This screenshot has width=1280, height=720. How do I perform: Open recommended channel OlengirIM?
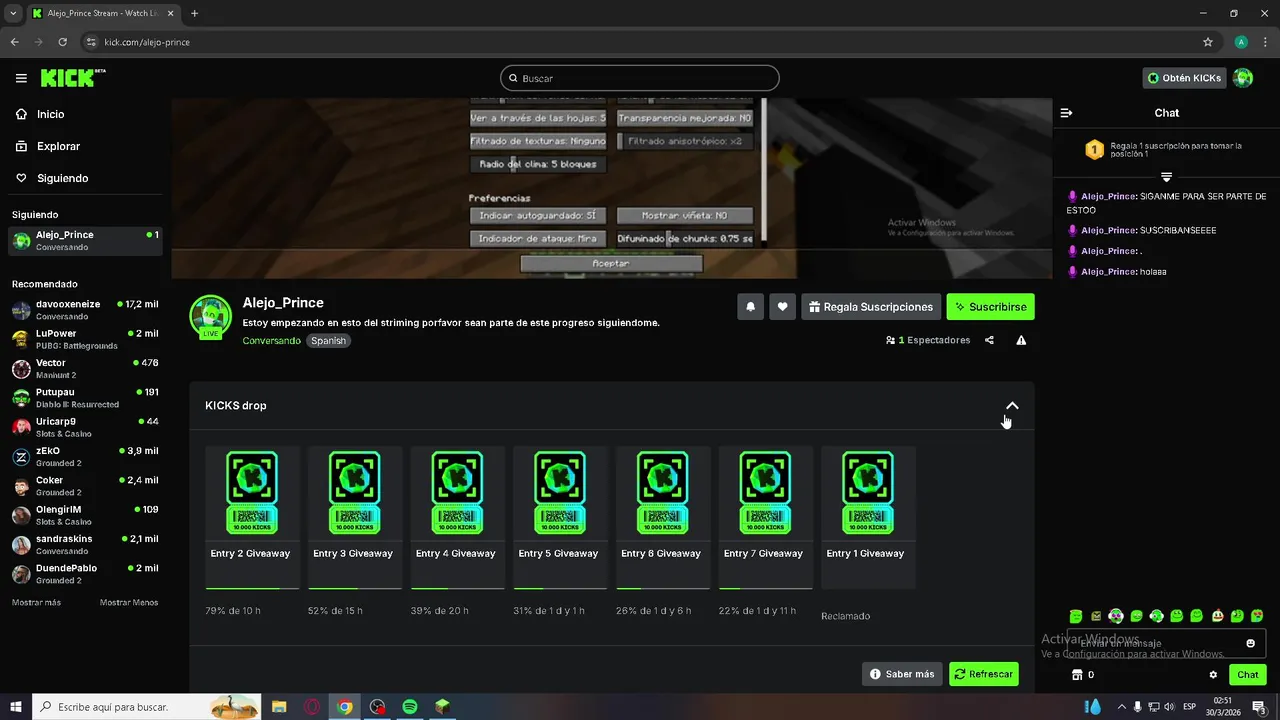coord(85,515)
